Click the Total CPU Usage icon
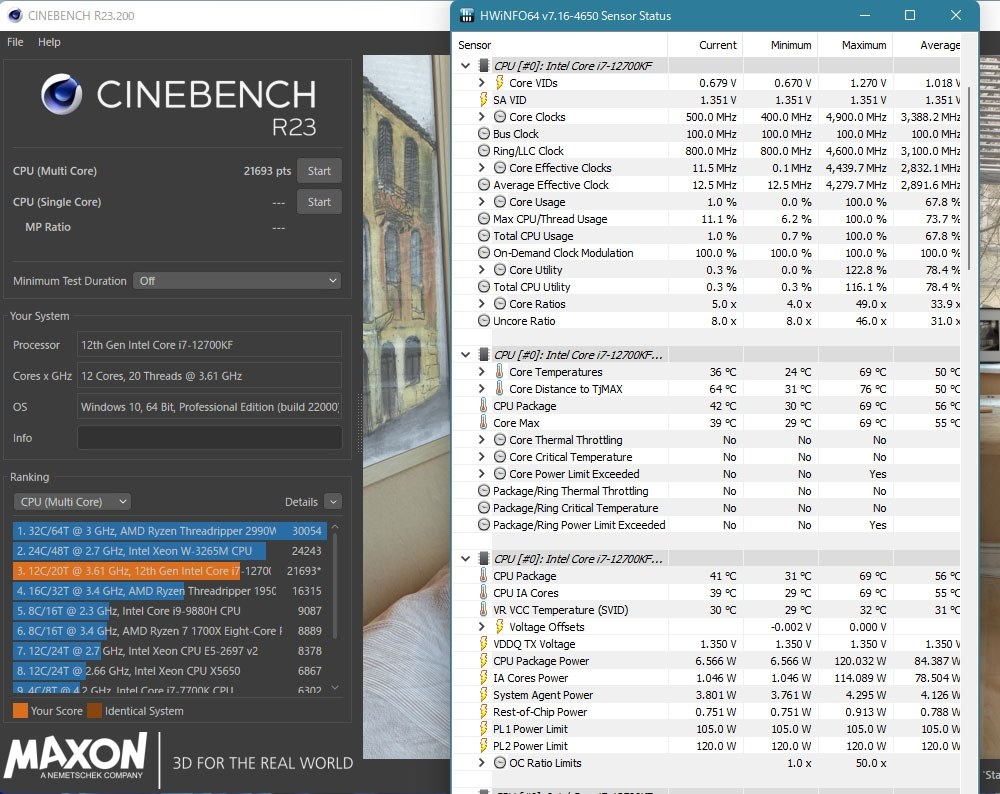Image resolution: width=1000 pixels, height=794 pixels. pos(484,236)
